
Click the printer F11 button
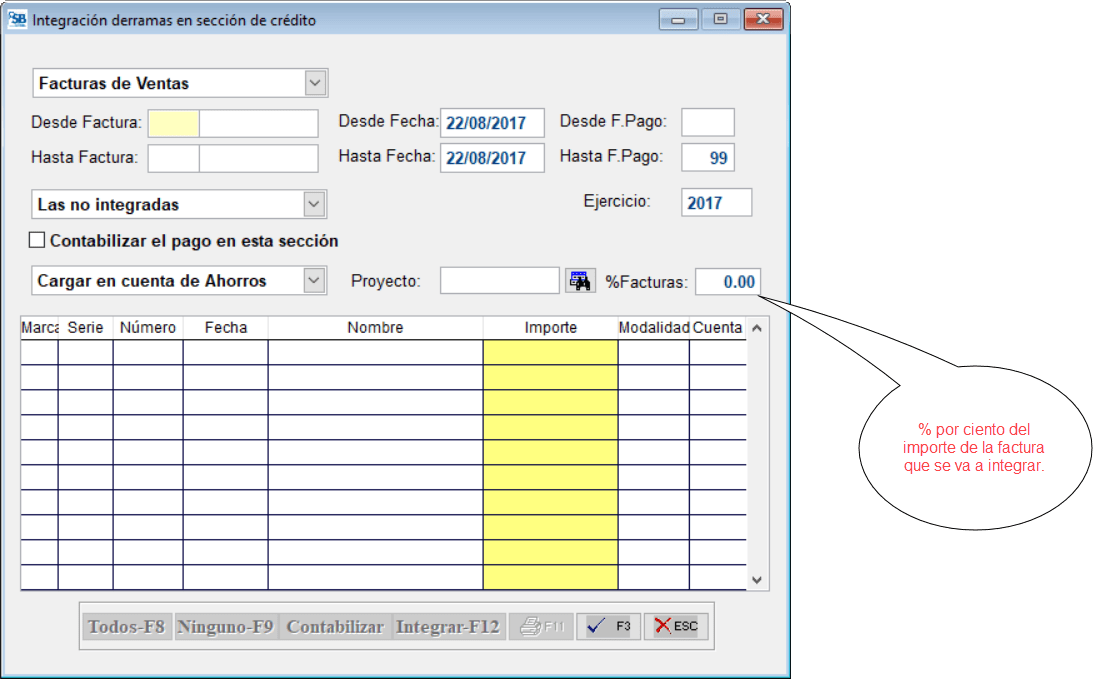coord(542,626)
